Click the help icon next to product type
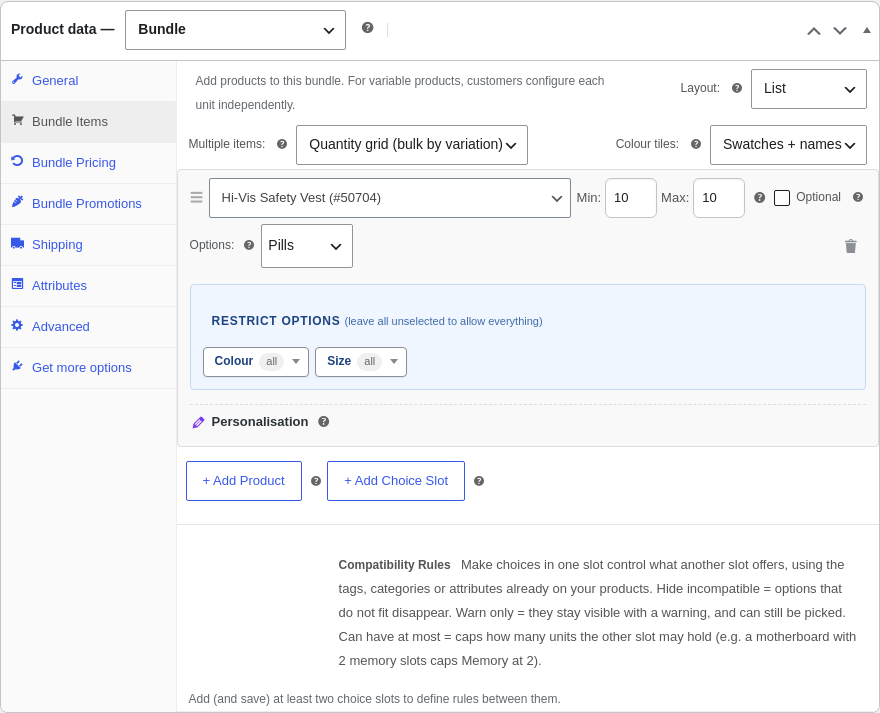This screenshot has width=880, height=713. coord(368,28)
